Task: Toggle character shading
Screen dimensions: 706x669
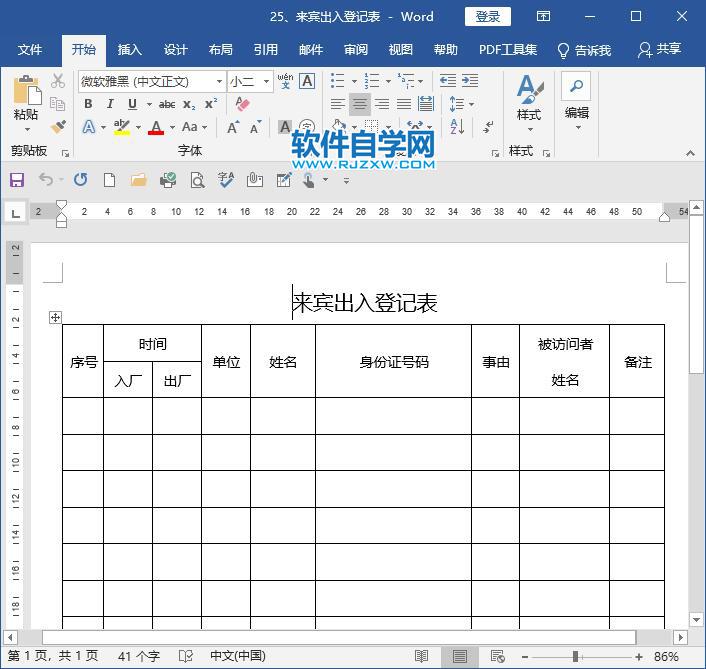Action: pos(285,127)
